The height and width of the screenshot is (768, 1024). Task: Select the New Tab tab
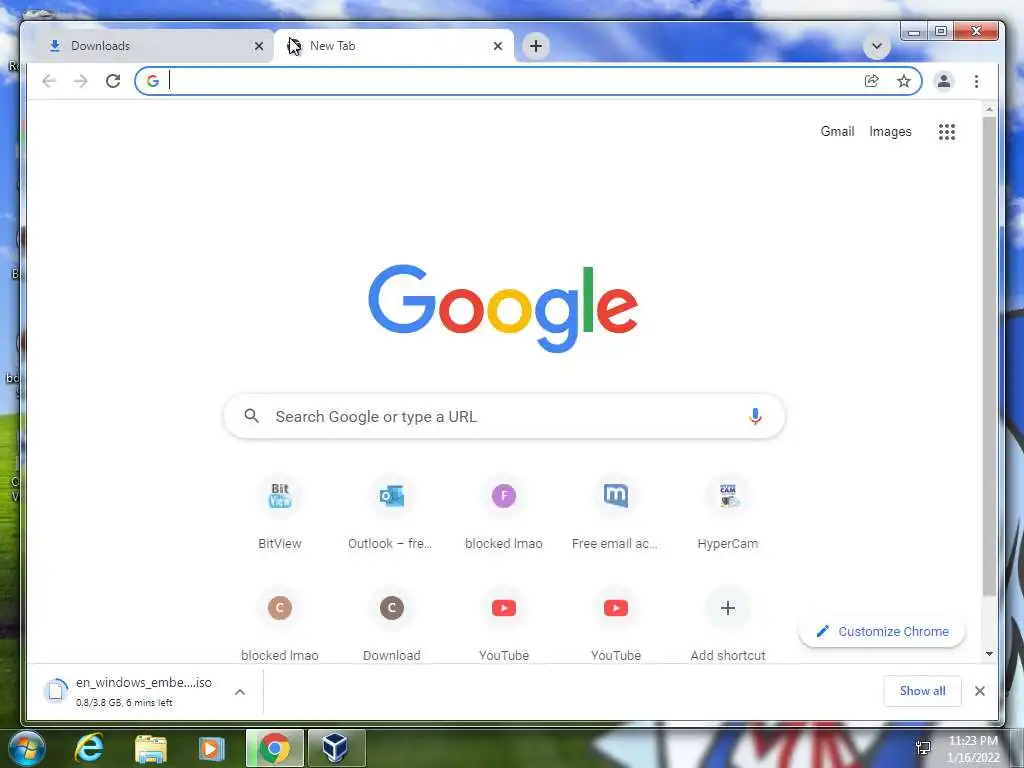(393, 46)
